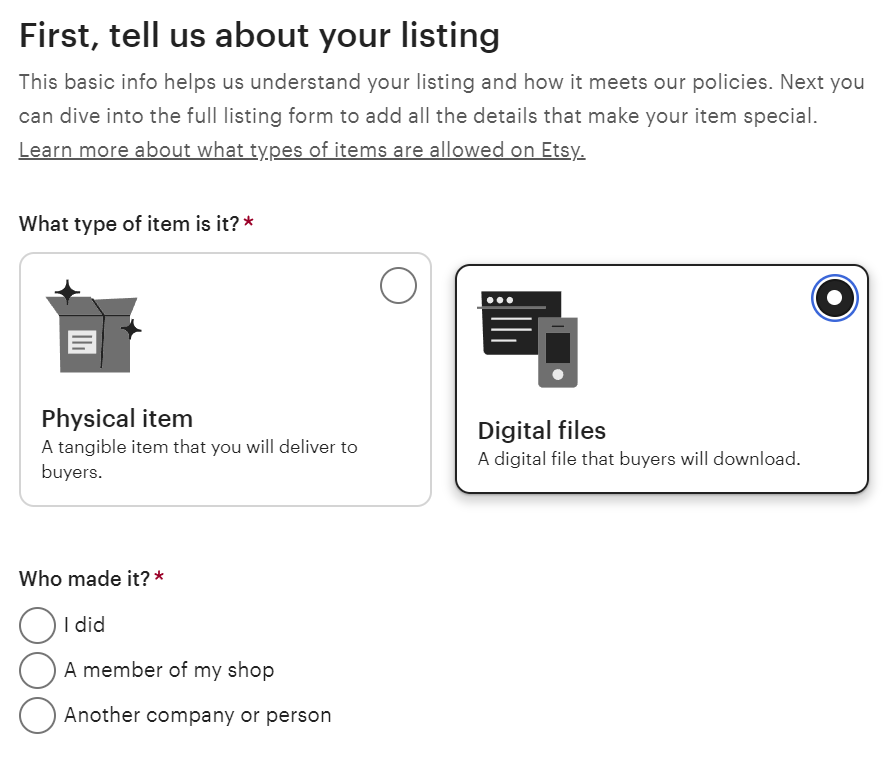Click the heading 'First, tell us about your listing'
Screen dimensions: 889x765
click(x=259, y=34)
